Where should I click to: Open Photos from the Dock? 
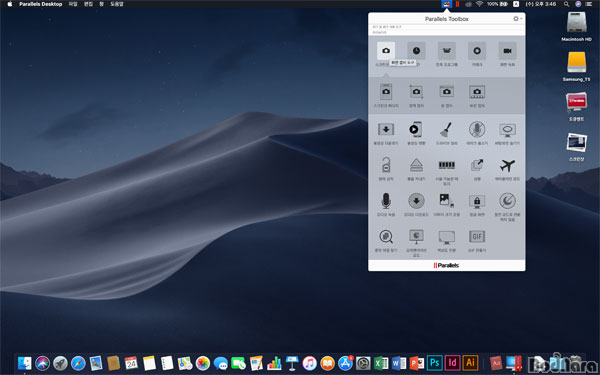pos(203,363)
